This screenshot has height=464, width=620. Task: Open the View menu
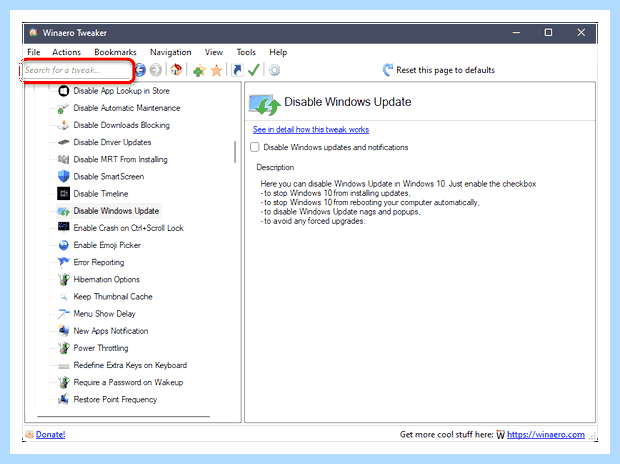214,52
